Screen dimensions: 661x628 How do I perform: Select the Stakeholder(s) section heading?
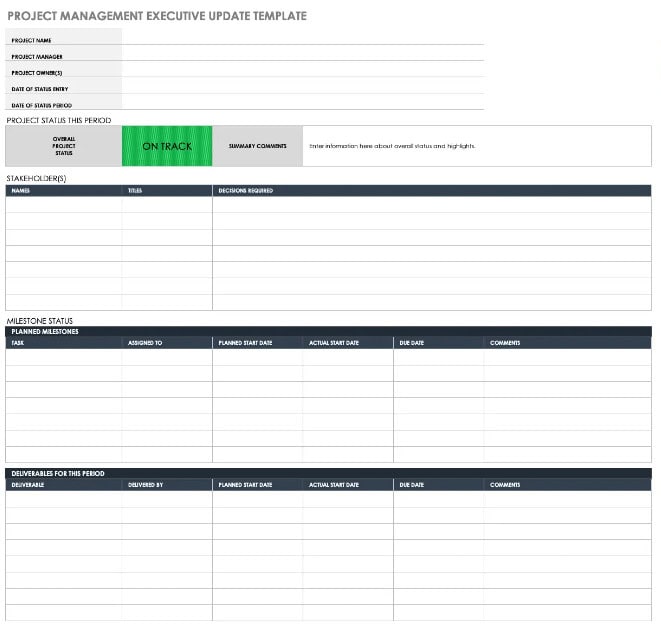coord(36,178)
